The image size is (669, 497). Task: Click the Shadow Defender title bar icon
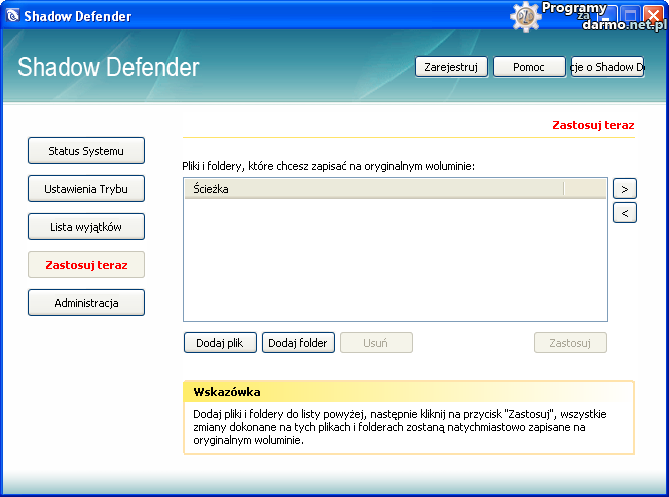pos(13,16)
